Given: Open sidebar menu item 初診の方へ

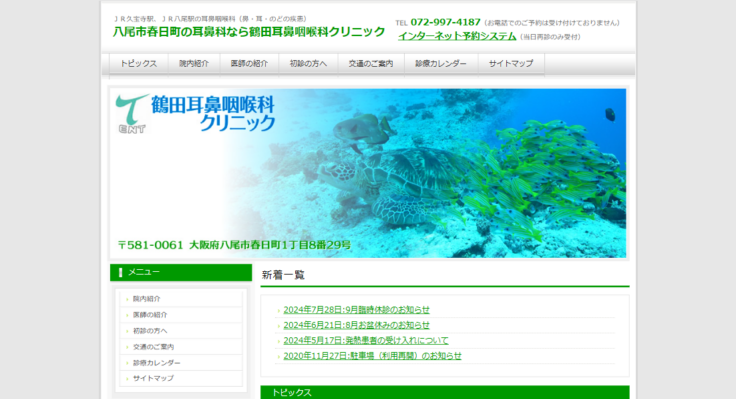Looking at the screenshot, I should [x=181, y=331].
